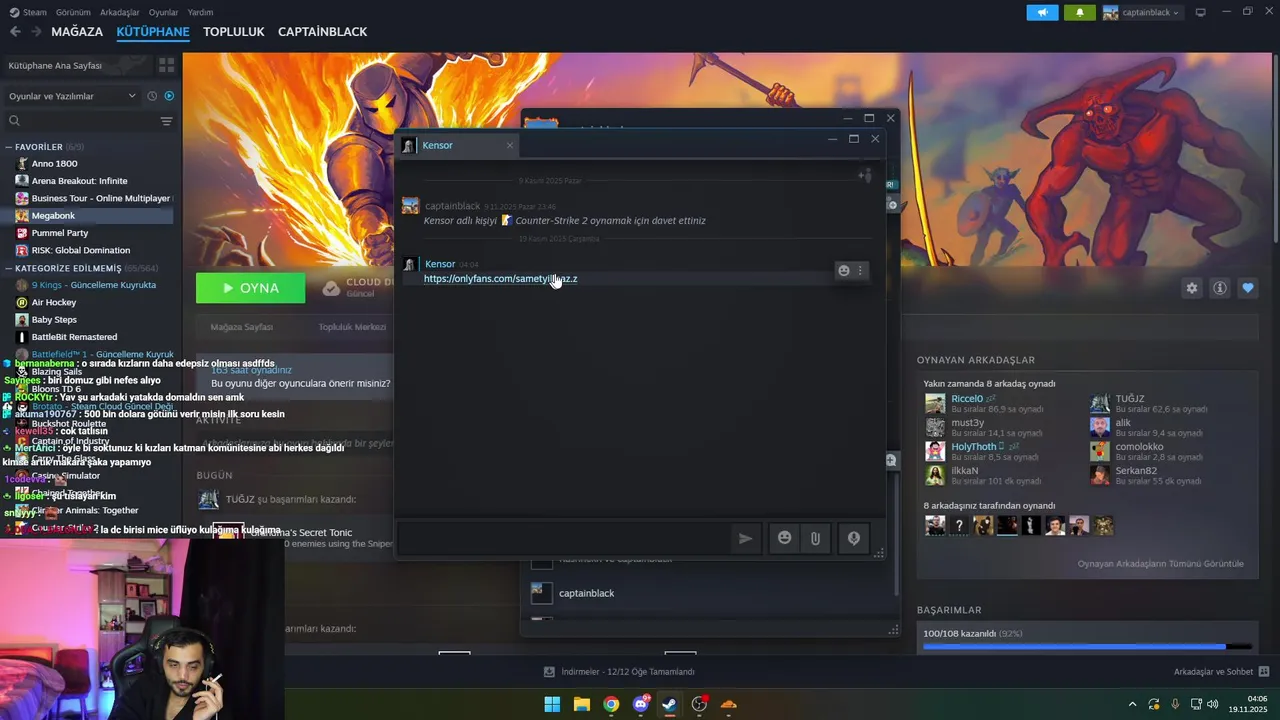The height and width of the screenshot is (720, 1280).
Task: Click the back navigation arrow in Steam
Action: pyautogui.click(x=15, y=32)
